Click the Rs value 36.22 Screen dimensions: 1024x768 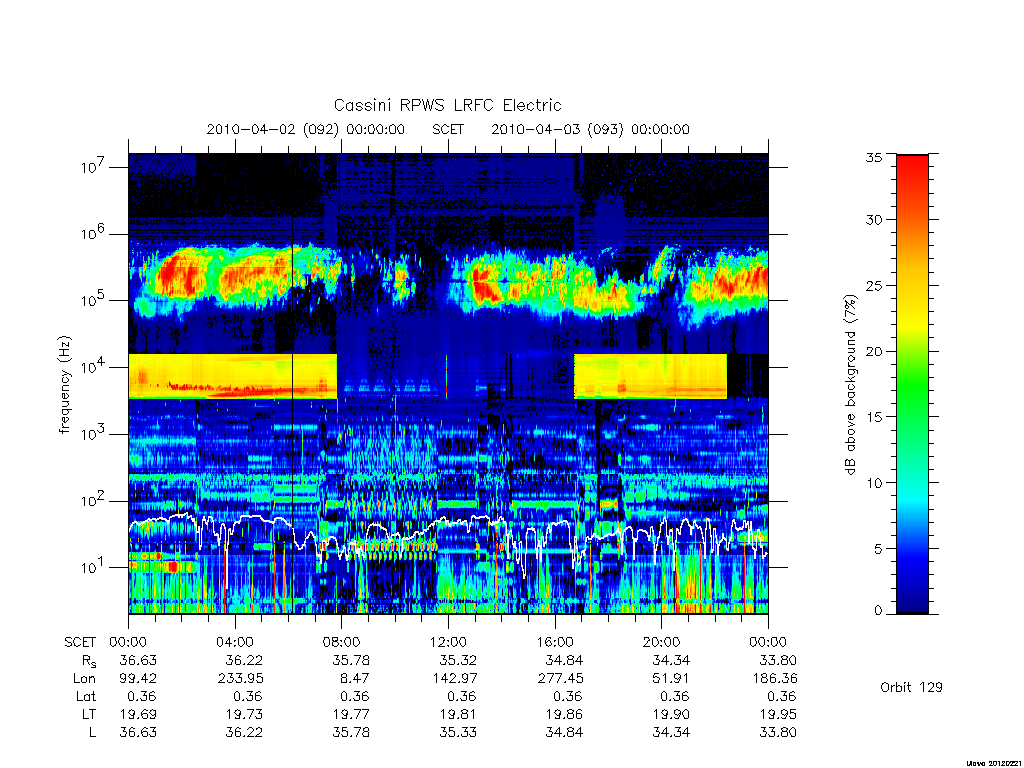pyautogui.click(x=244, y=660)
